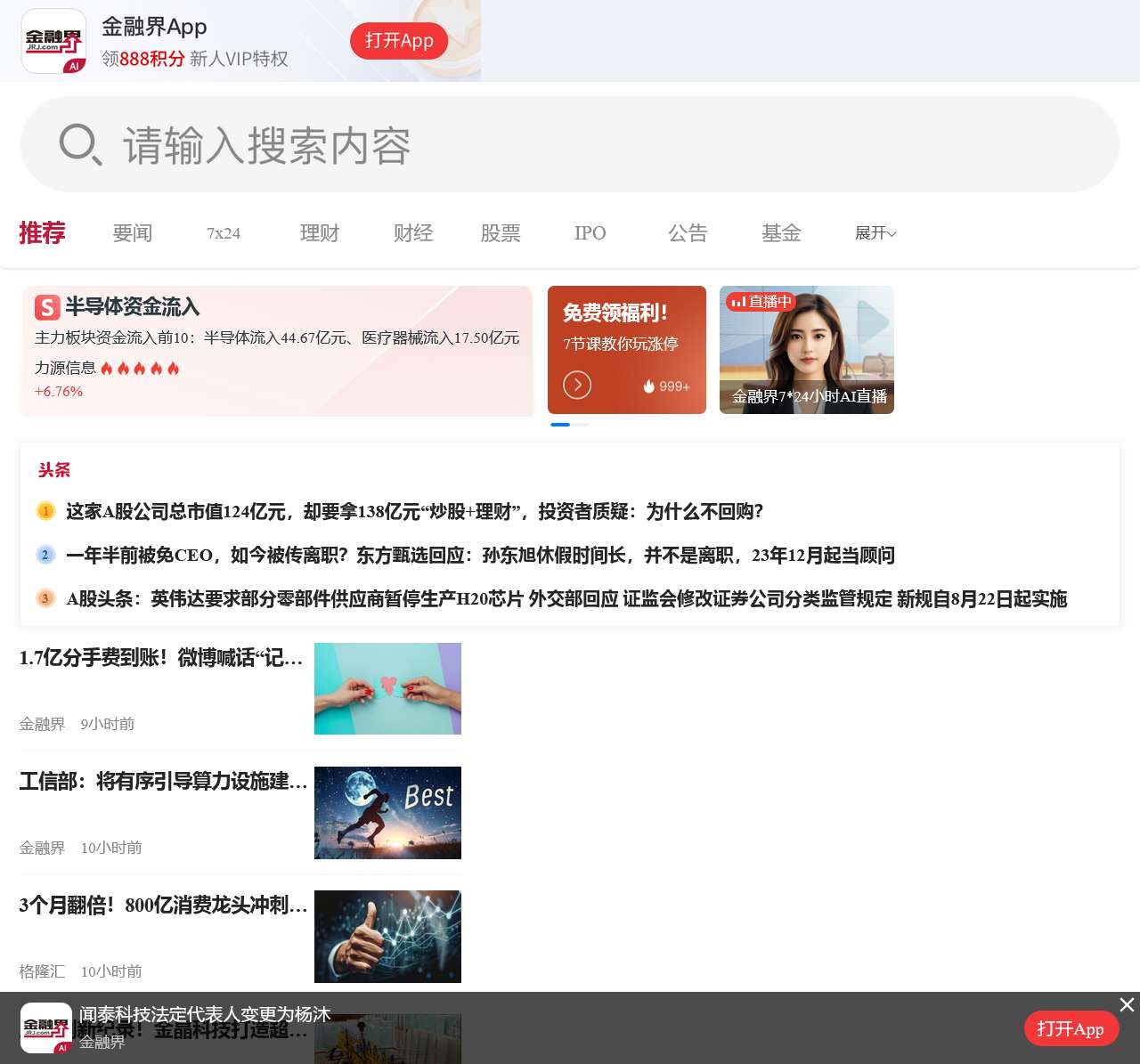
Task: Click the number 3 headline rank badge
Action: 45,598
